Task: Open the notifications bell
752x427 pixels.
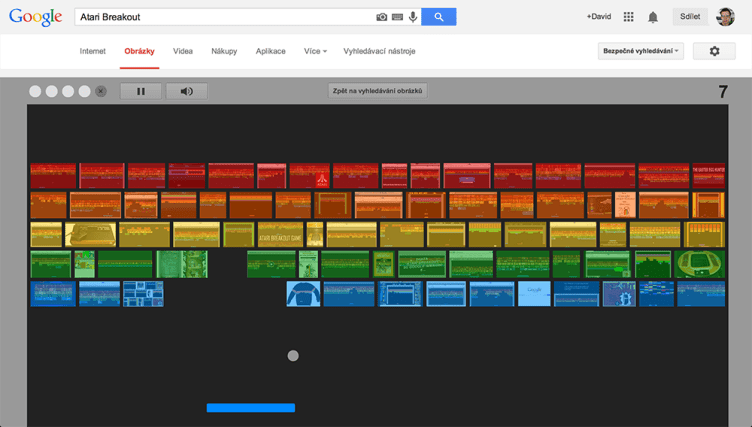Action: (653, 17)
